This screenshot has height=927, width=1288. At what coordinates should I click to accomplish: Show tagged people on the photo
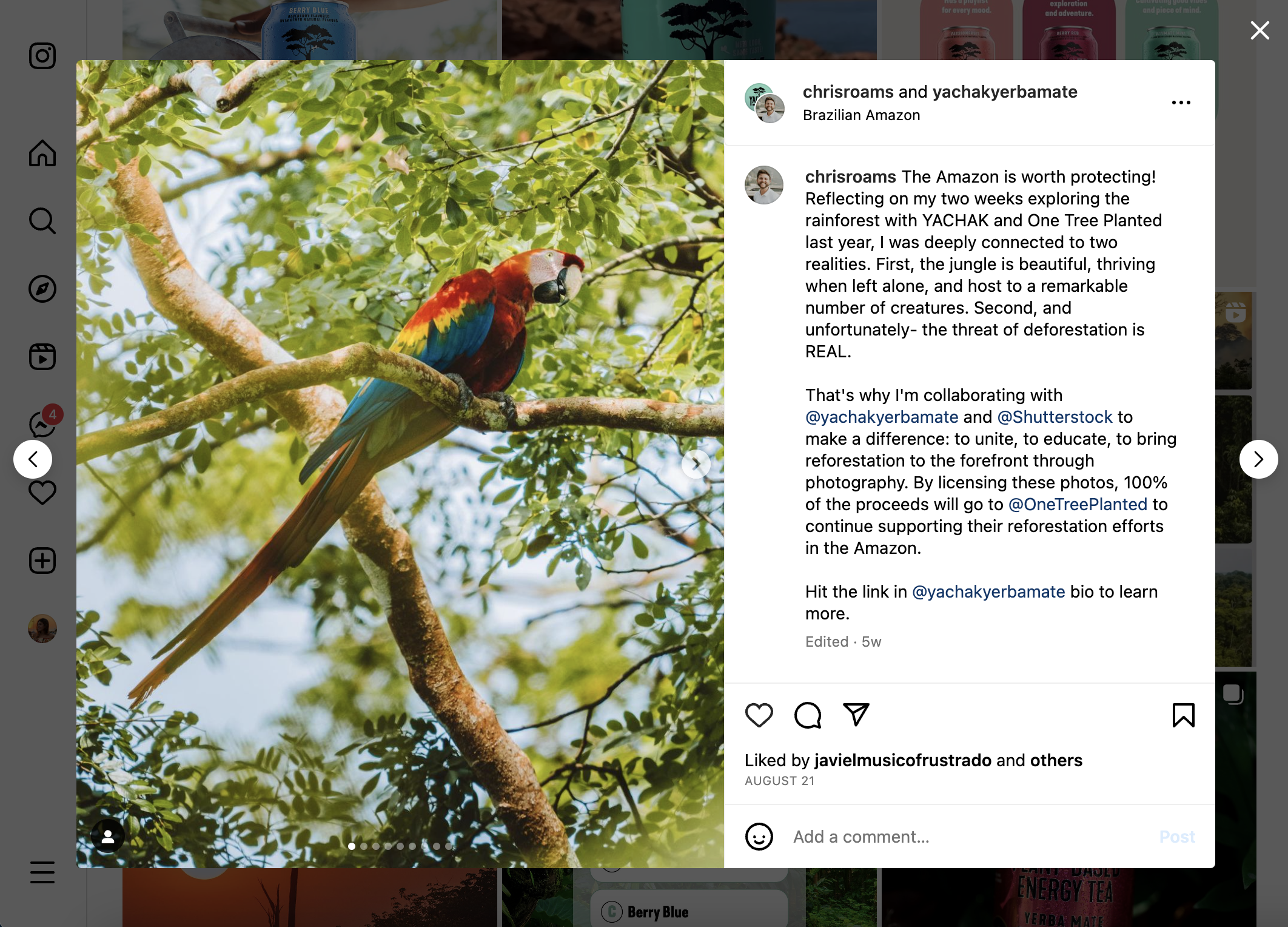click(x=108, y=837)
